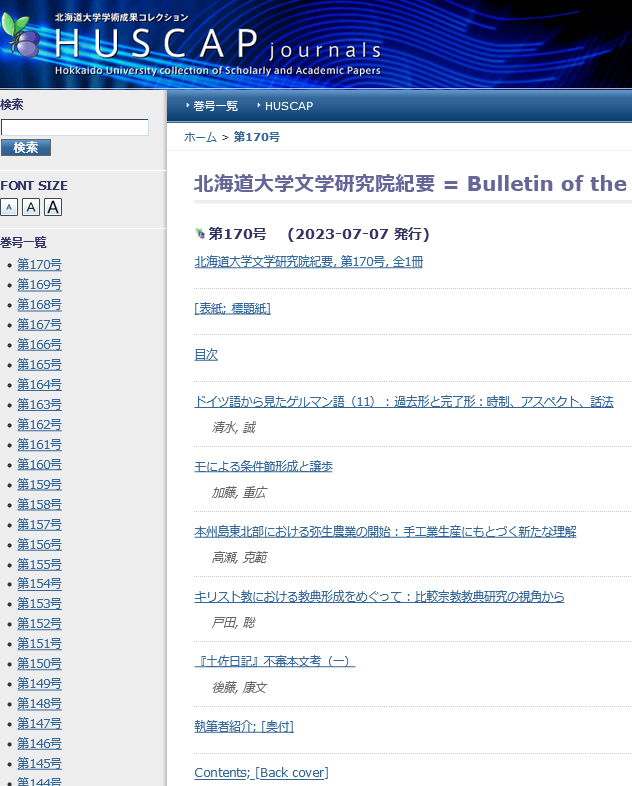Open the 本州島東北部における弥生農業の開始 article

(385, 531)
